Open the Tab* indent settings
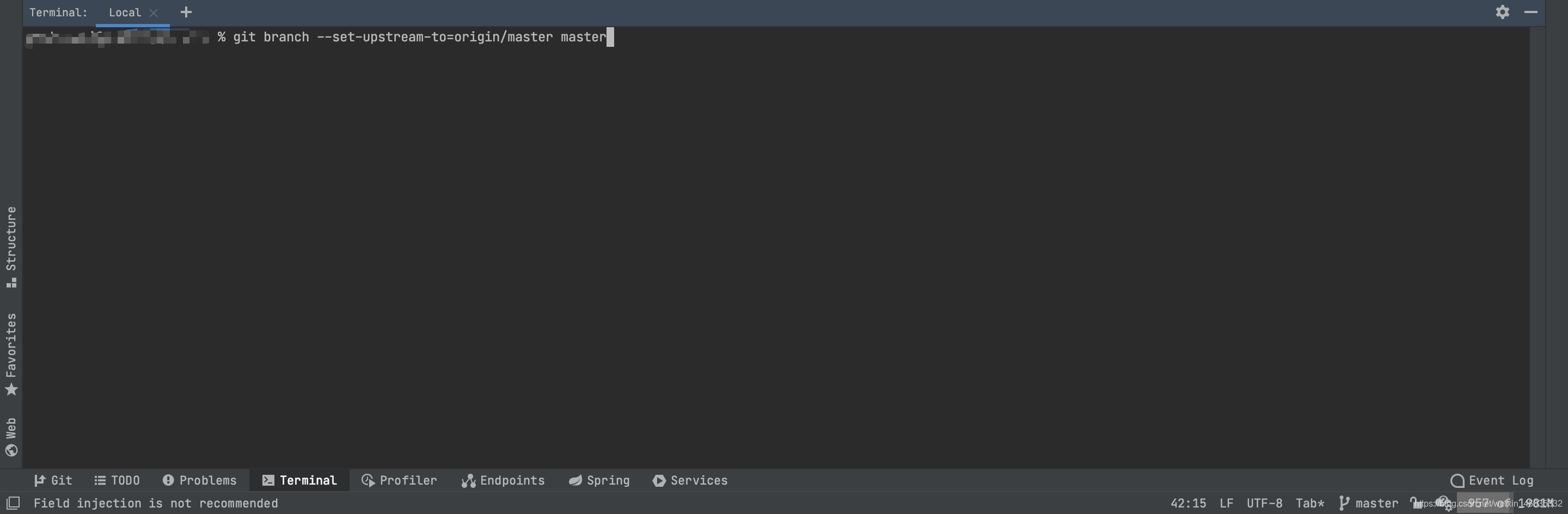The height and width of the screenshot is (514, 1568). tap(1309, 504)
